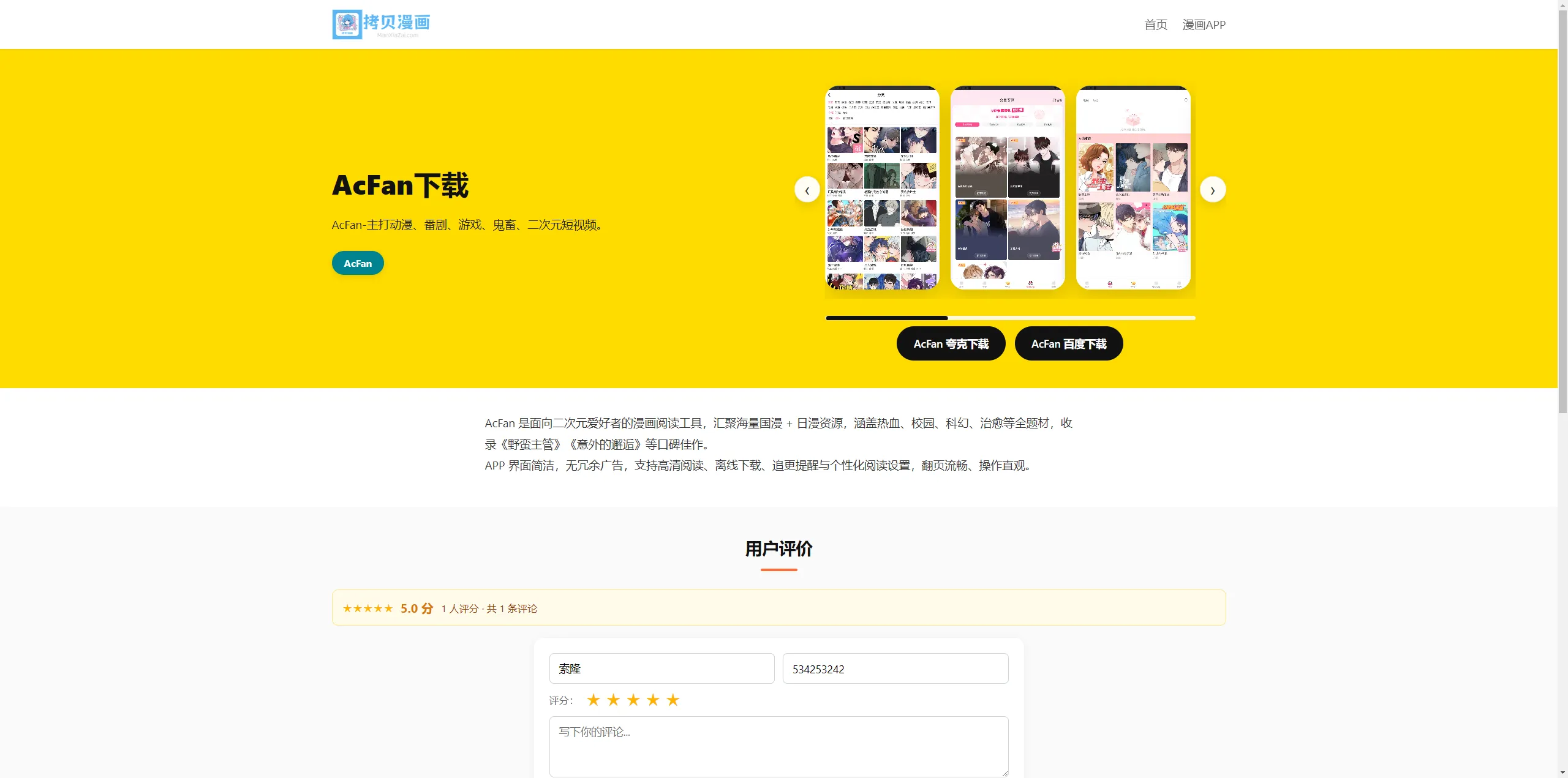Image resolution: width=1568 pixels, height=778 pixels.
Task: Click the textarea resize handle corner
Action: pyautogui.click(x=1005, y=773)
